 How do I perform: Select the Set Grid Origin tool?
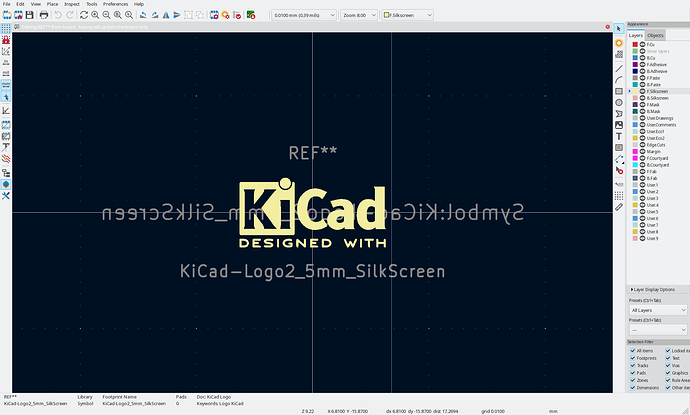[619, 195]
